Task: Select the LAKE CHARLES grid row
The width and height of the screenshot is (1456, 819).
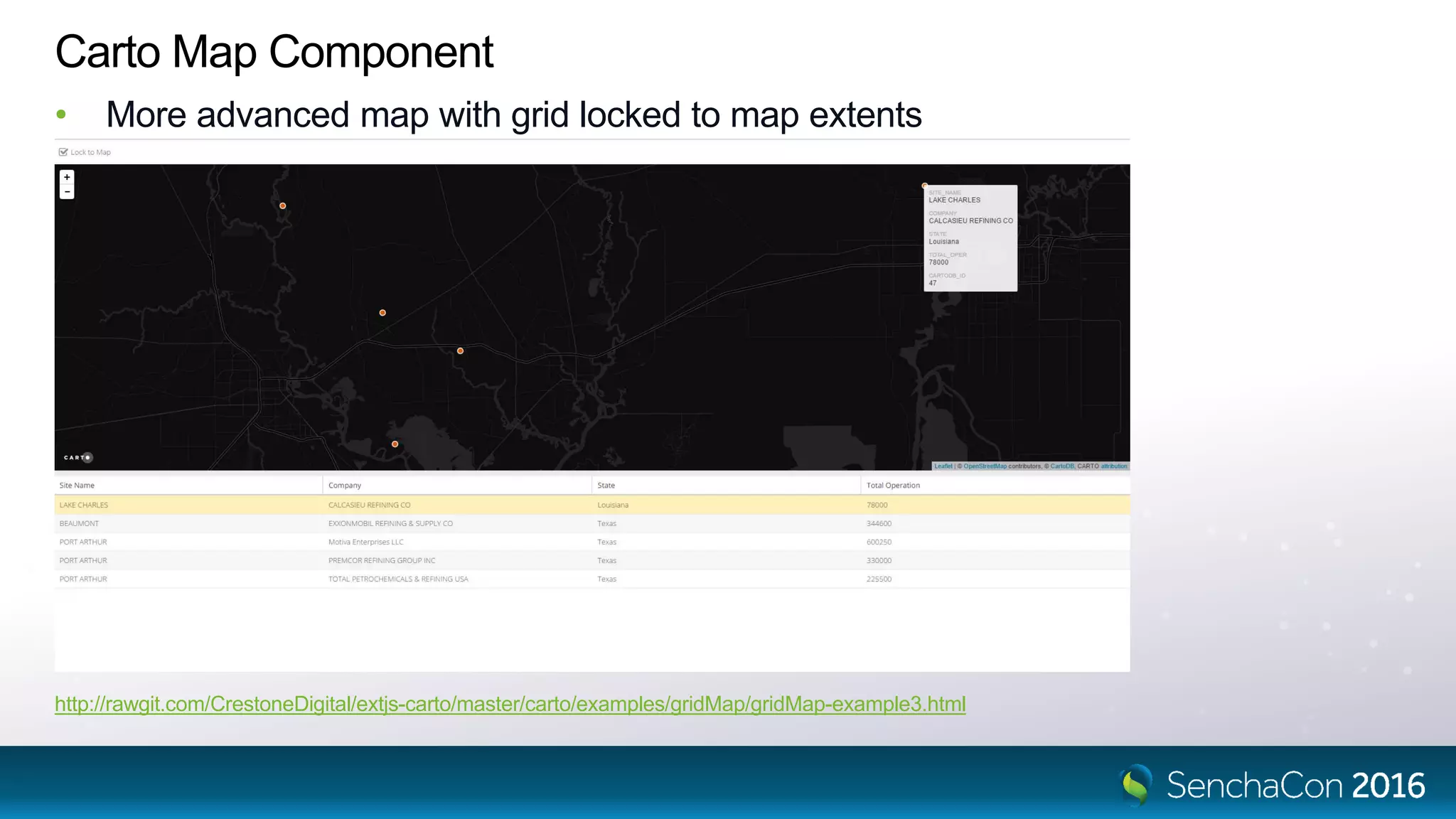Action: 592,505
